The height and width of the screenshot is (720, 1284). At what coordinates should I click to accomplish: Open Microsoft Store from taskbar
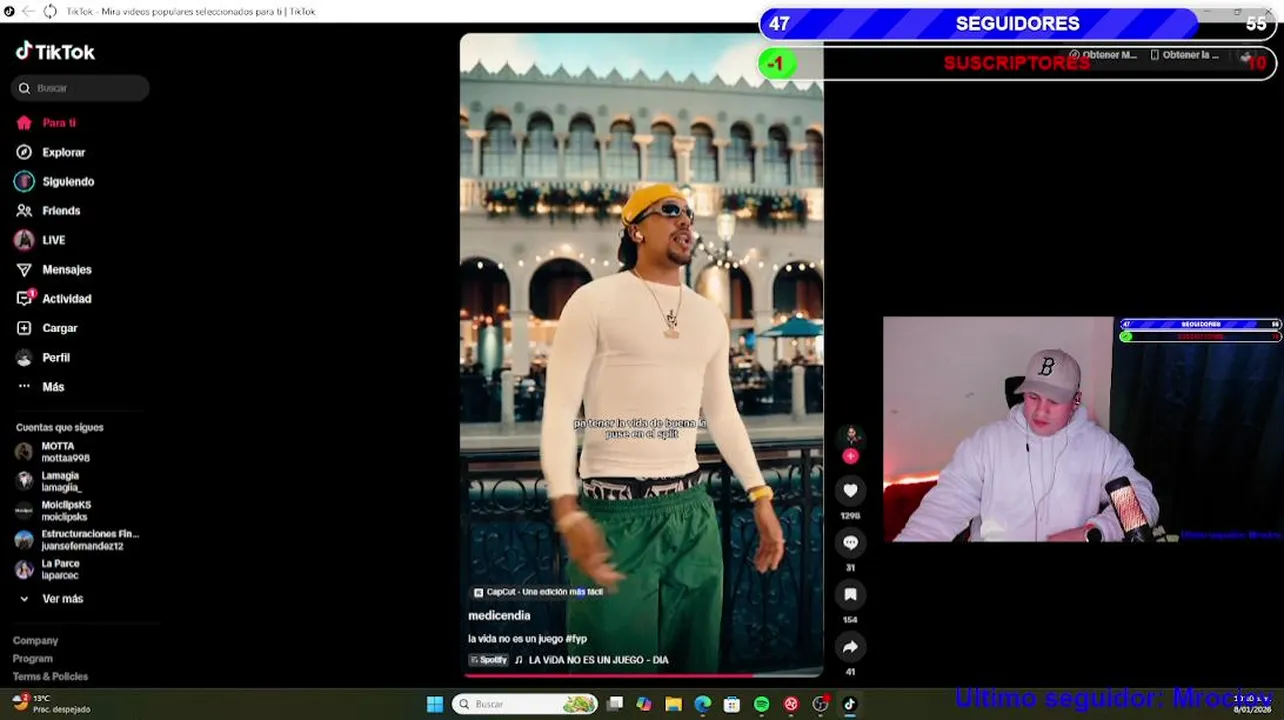point(732,704)
